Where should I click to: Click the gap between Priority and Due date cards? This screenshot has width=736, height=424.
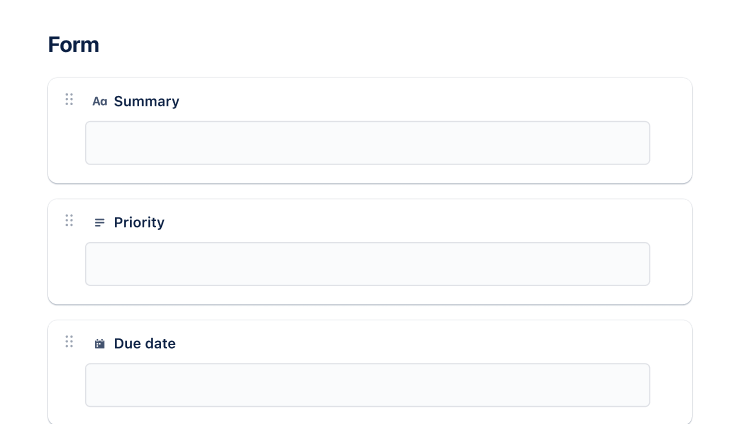click(x=369, y=312)
